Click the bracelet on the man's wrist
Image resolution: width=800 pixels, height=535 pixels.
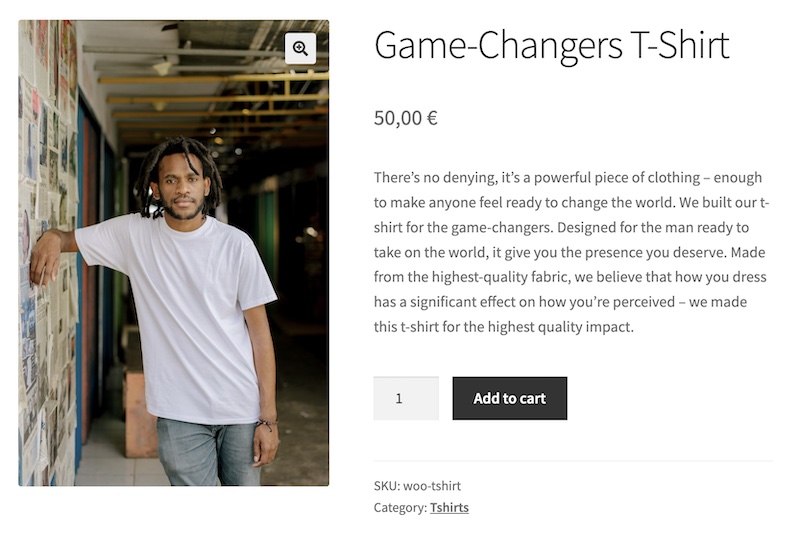(267, 424)
